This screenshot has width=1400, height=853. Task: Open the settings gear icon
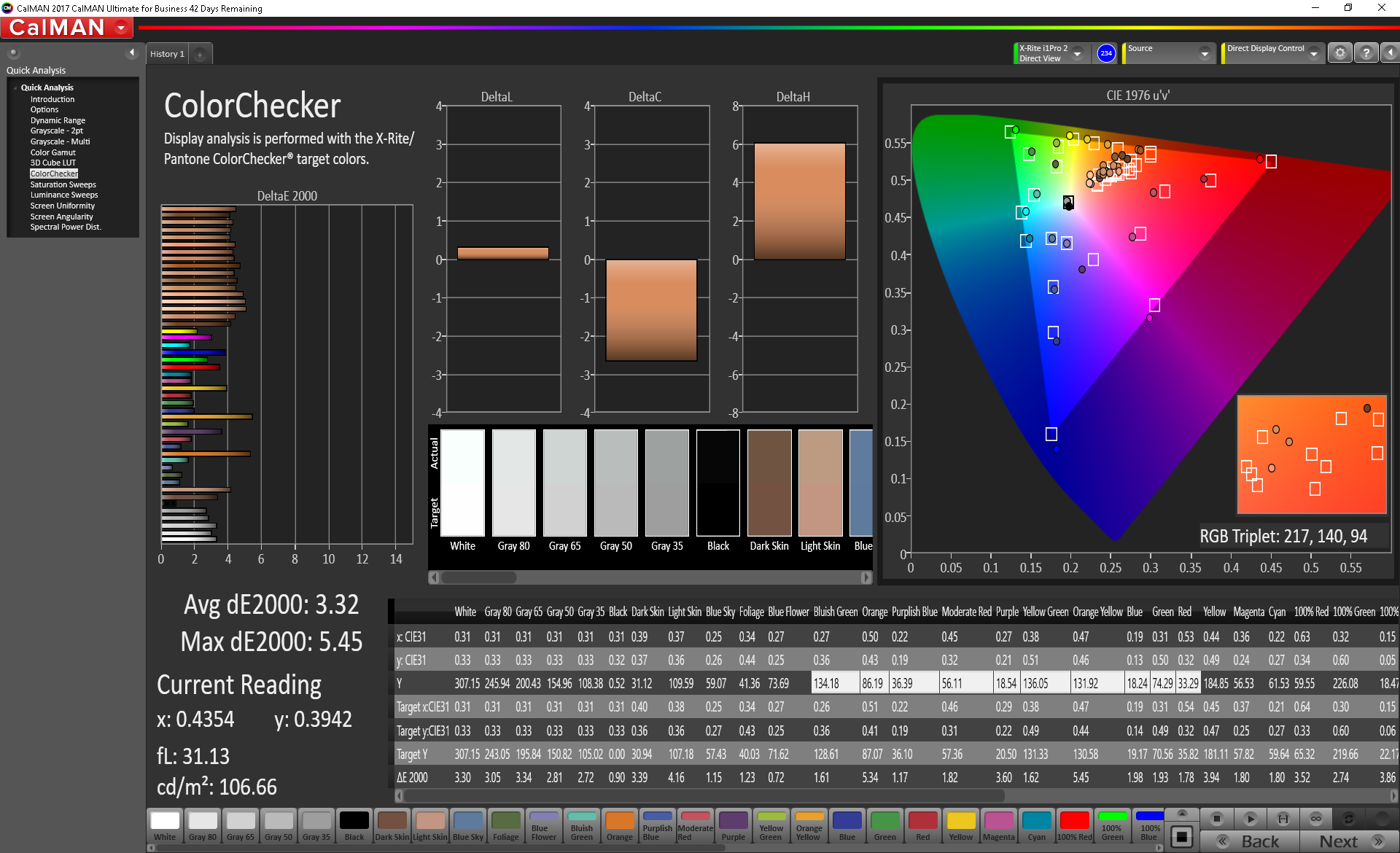click(x=1339, y=53)
